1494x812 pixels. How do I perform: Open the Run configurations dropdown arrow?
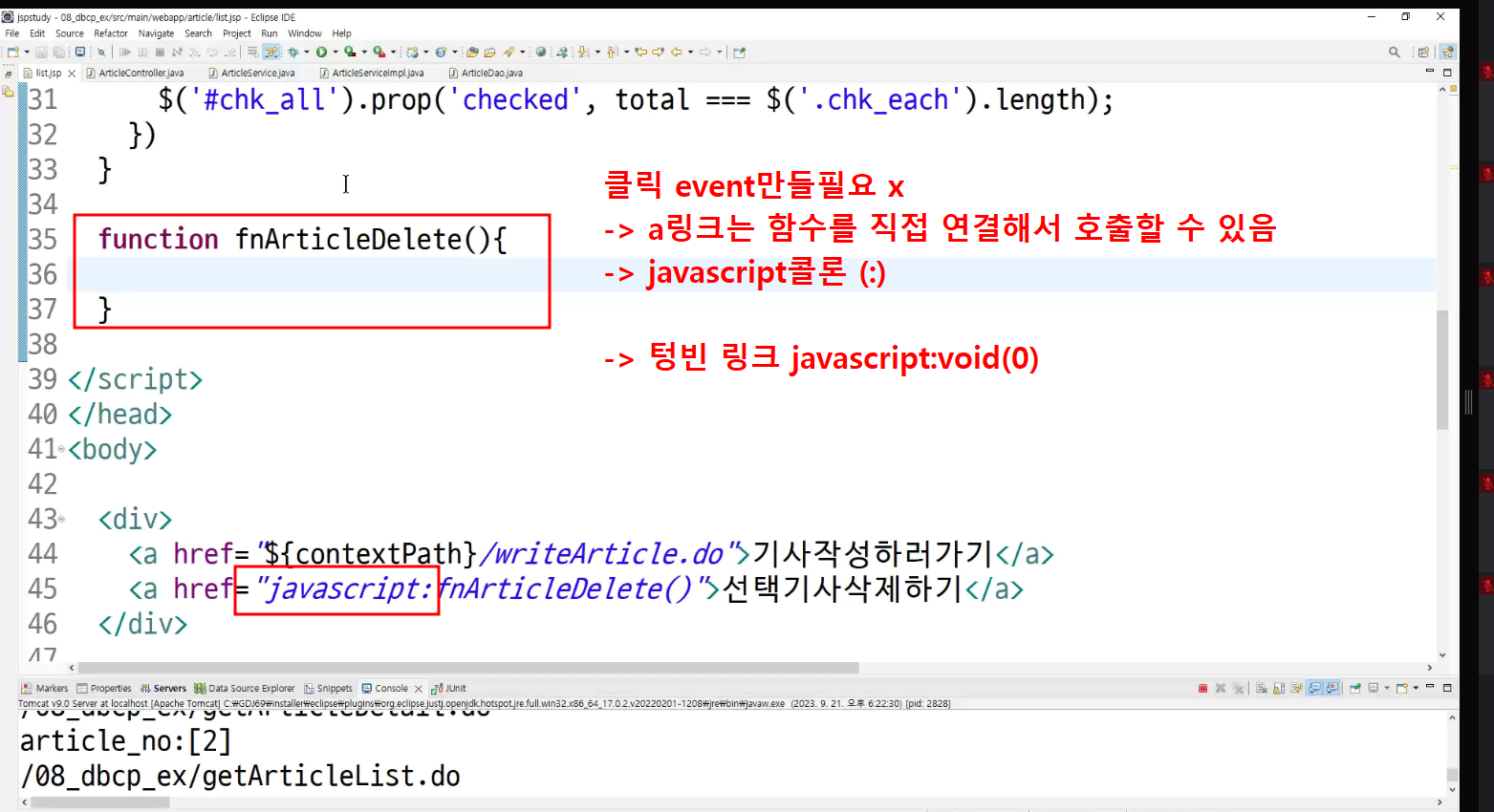pos(336,53)
